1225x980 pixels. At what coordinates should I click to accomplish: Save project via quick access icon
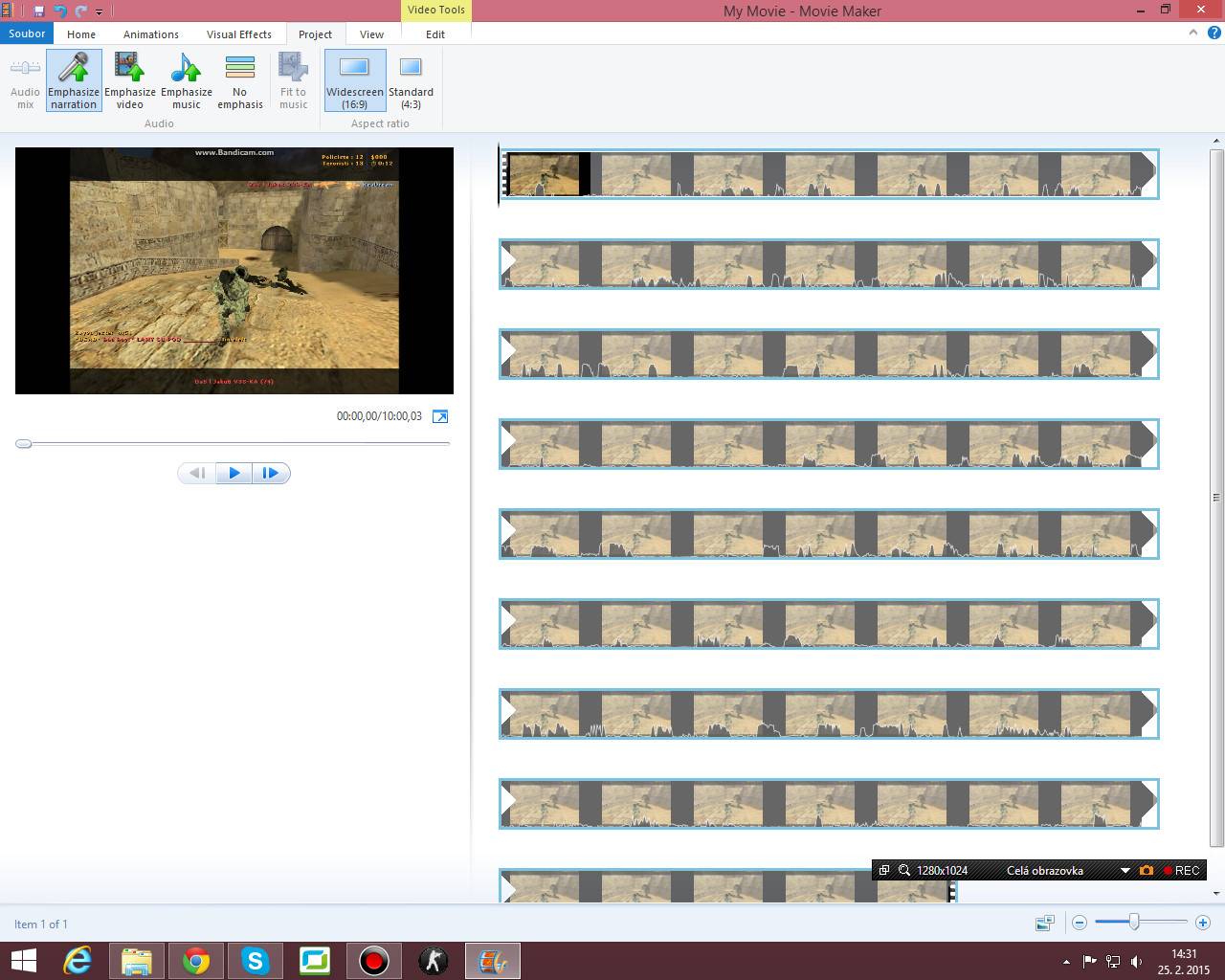[39, 11]
